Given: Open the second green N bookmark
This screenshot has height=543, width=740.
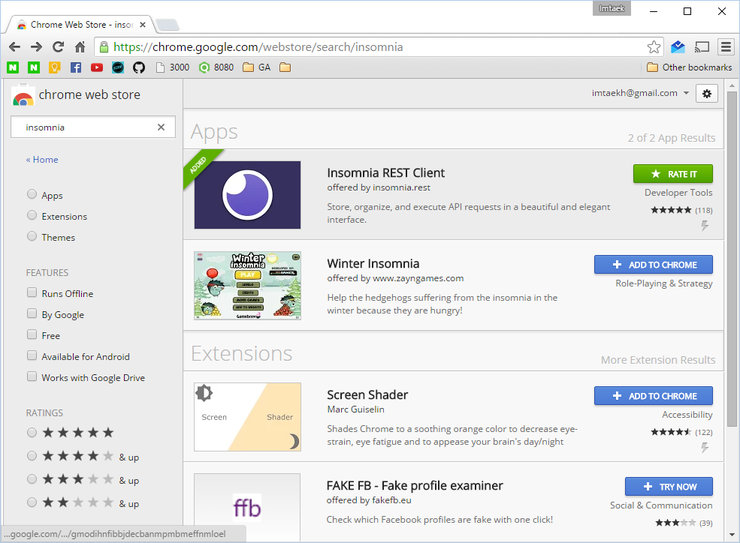Looking at the screenshot, I should tap(34, 67).
